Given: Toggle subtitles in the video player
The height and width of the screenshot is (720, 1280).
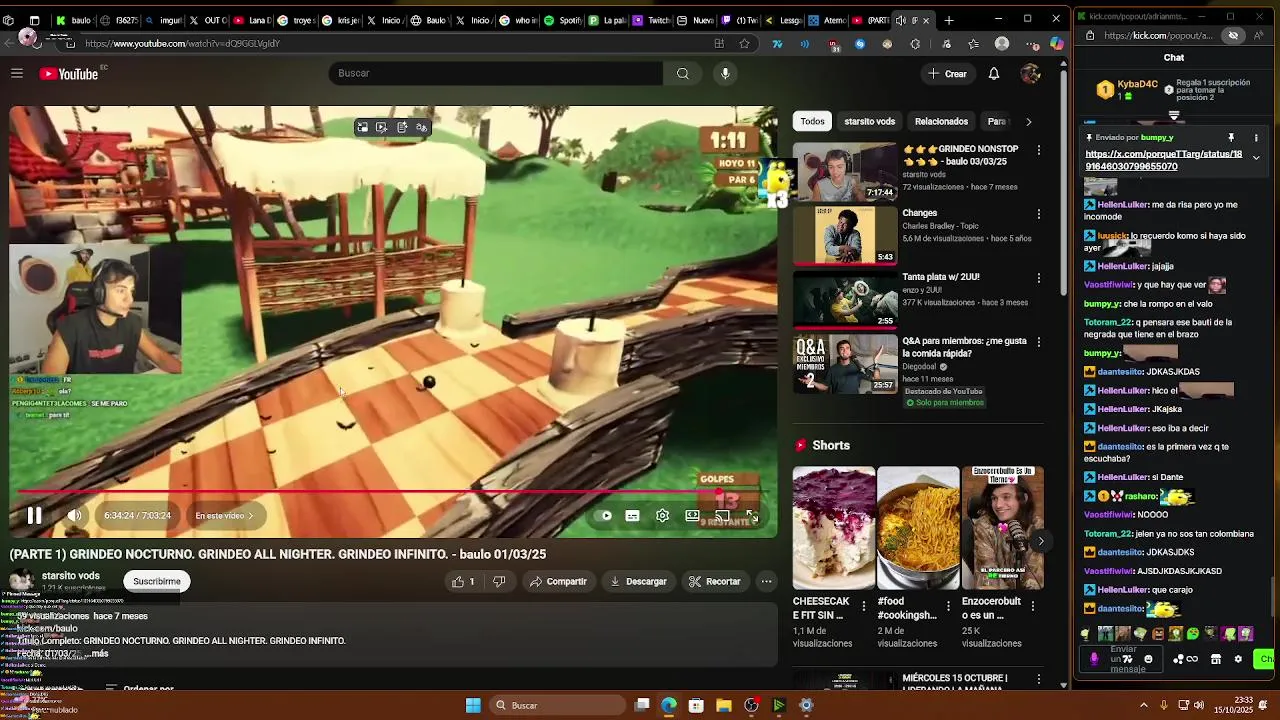Looking at the screenshot, I should pyautogui.click(x=632, y=516).
